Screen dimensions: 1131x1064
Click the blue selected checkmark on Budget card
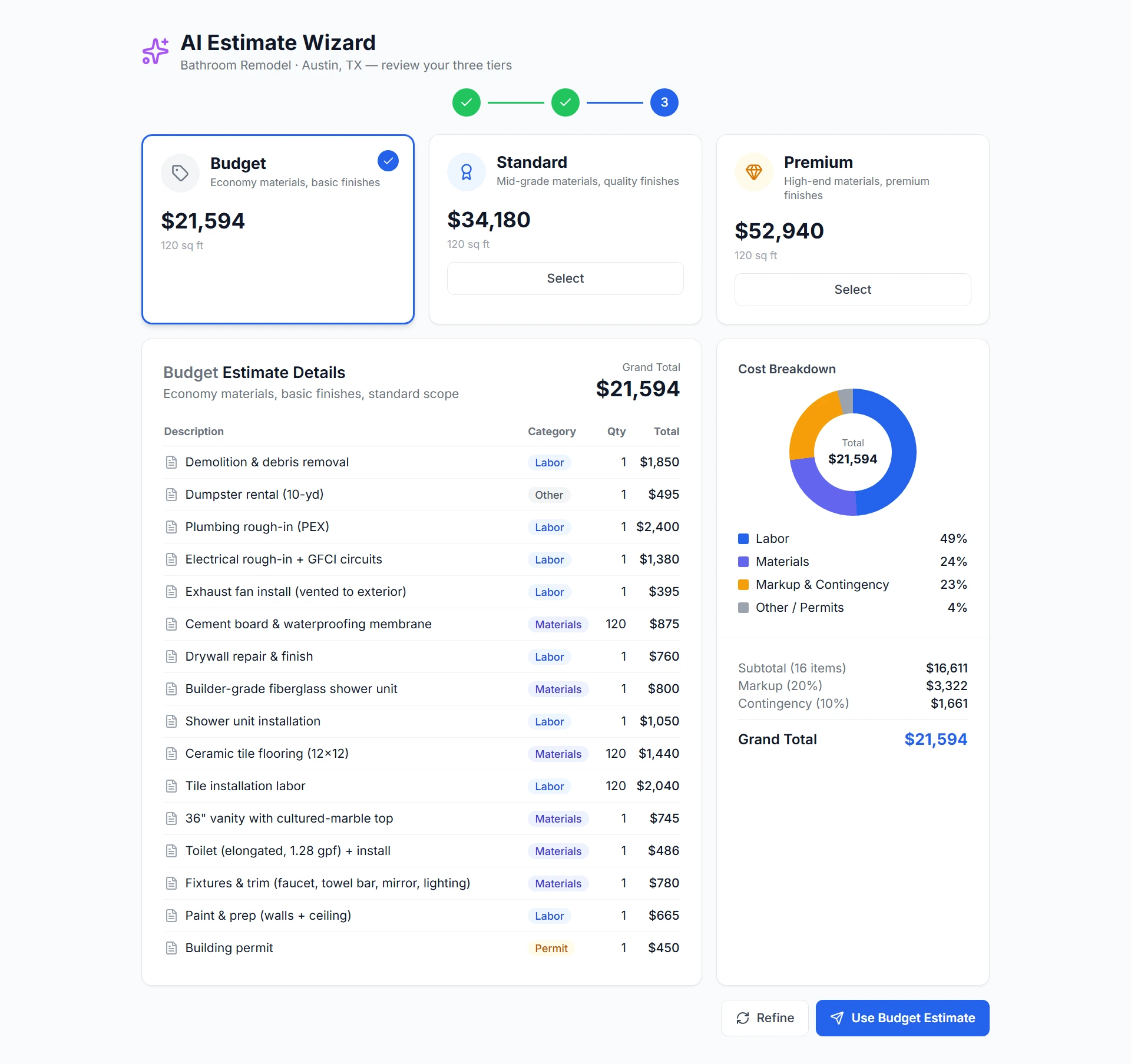388,161
